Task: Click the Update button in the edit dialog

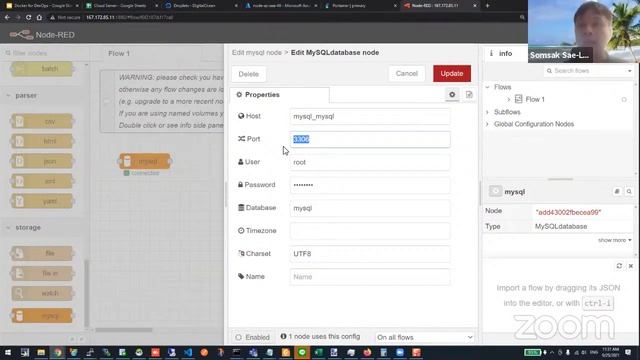Action: (452, 73)
